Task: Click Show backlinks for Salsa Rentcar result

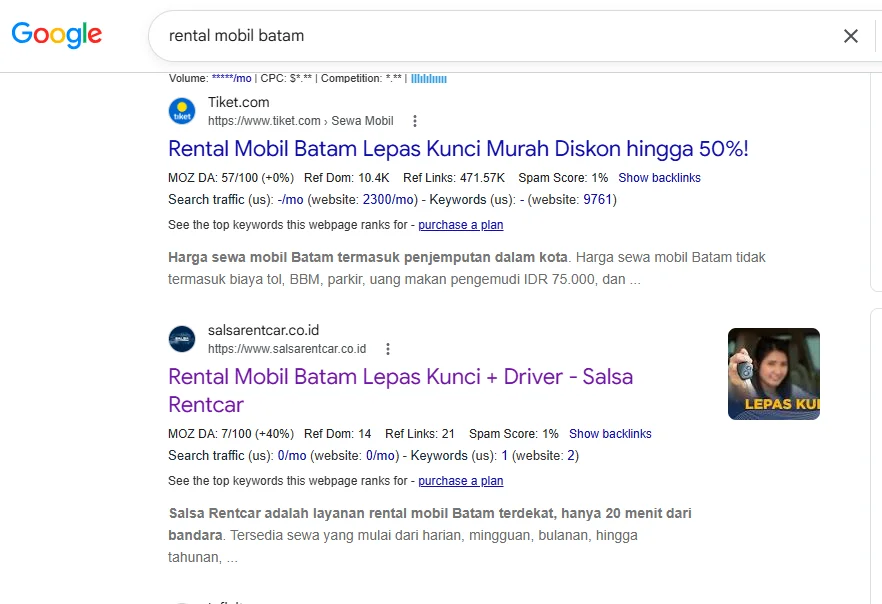Action: click(610, 434)
